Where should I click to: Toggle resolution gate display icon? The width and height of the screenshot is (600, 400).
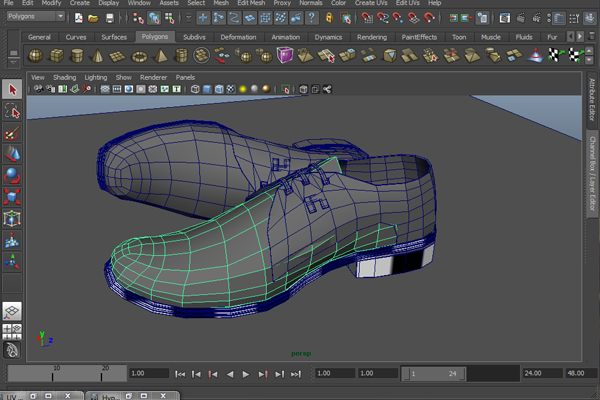(x=129, y=89)
